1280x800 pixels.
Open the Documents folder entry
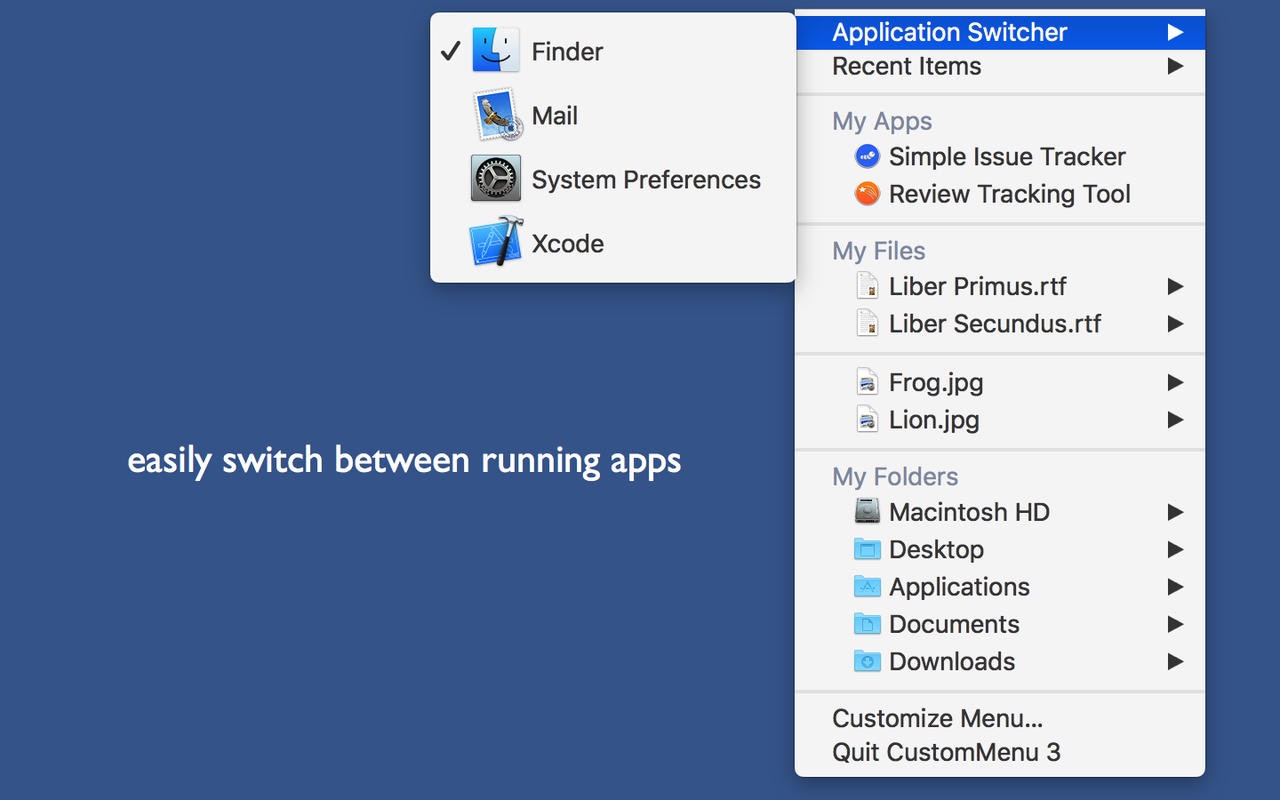1000,624
